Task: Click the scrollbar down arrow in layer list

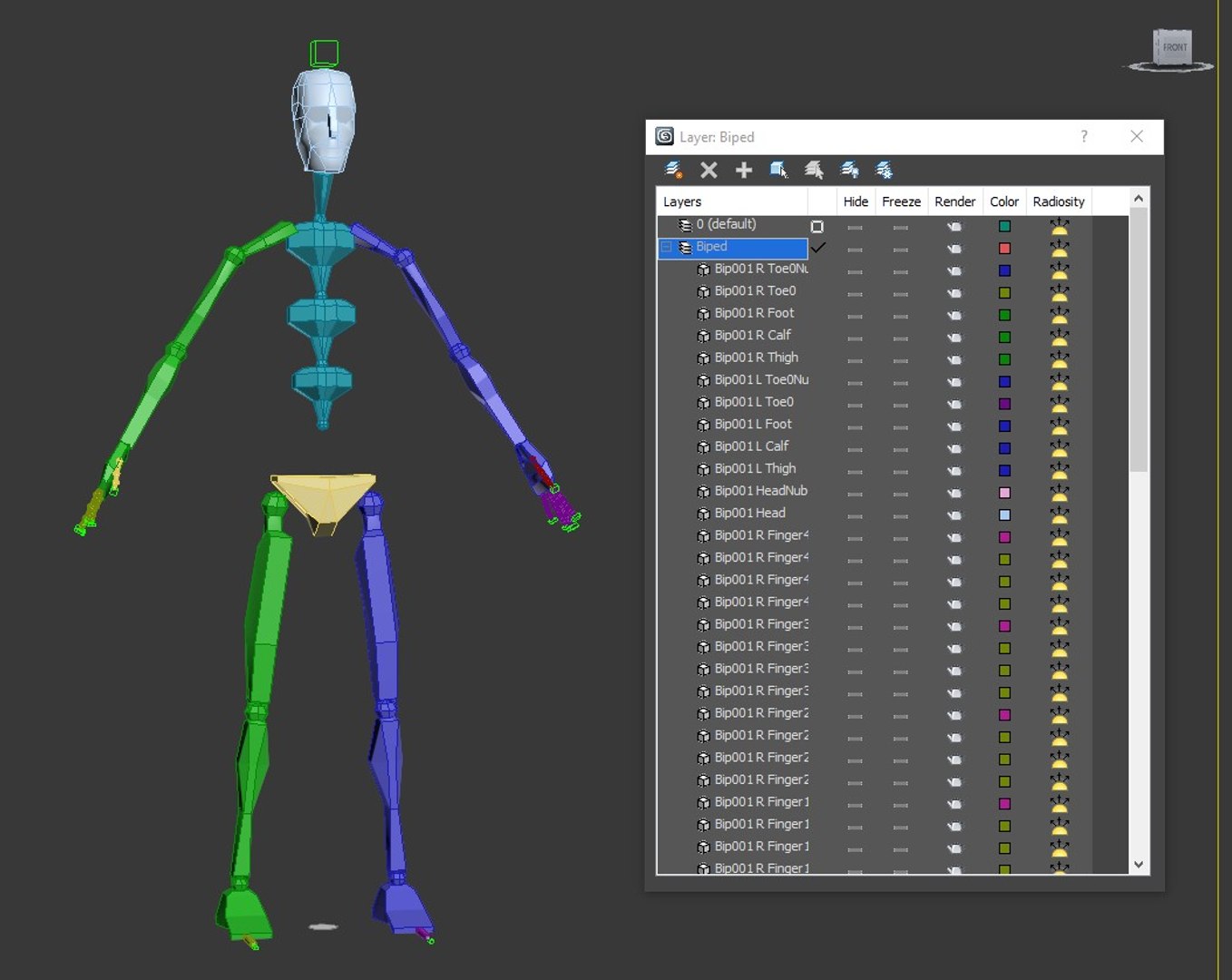Action: [1139, 865]
